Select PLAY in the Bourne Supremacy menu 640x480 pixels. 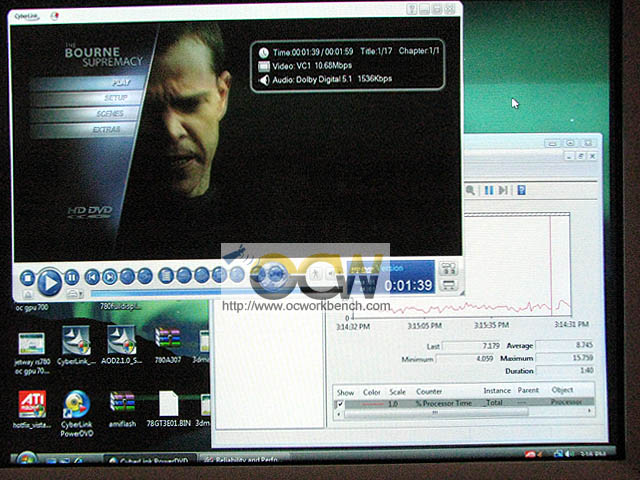point(88,82)
